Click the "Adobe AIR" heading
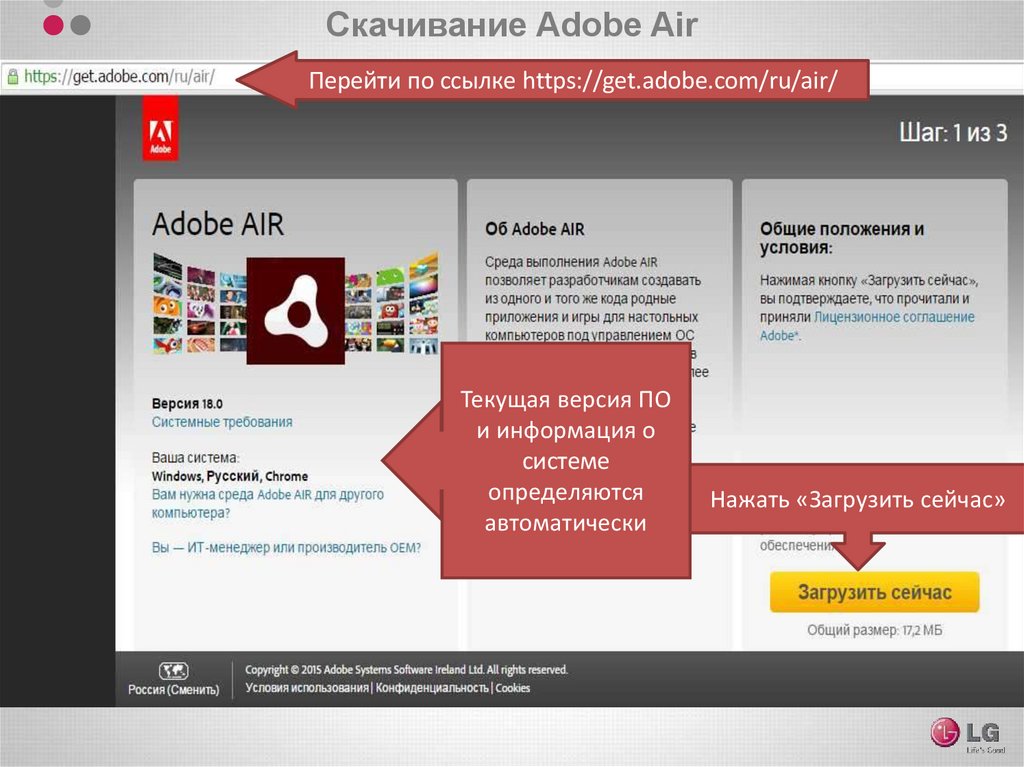Screen dimensions: 1024x767 coord(218,224)
